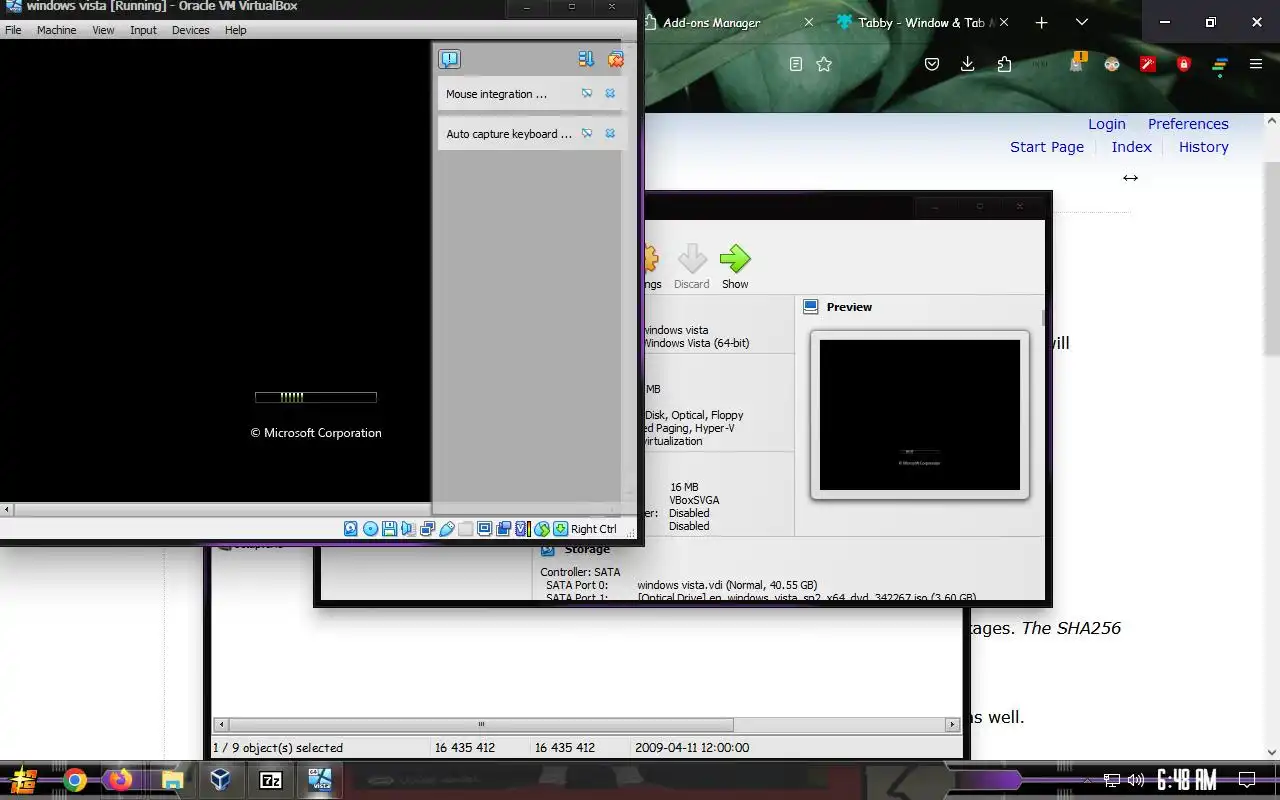
Task: Open the Devices menu
Action: tap(190, 30)
